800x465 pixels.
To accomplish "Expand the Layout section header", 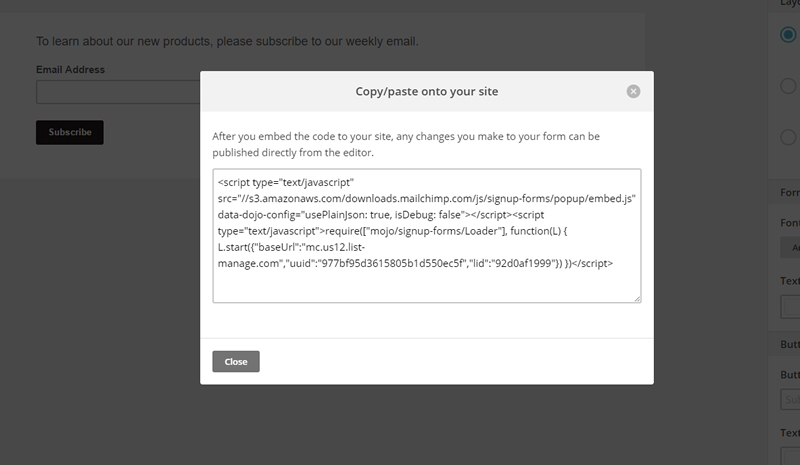I will click(788, 4).
